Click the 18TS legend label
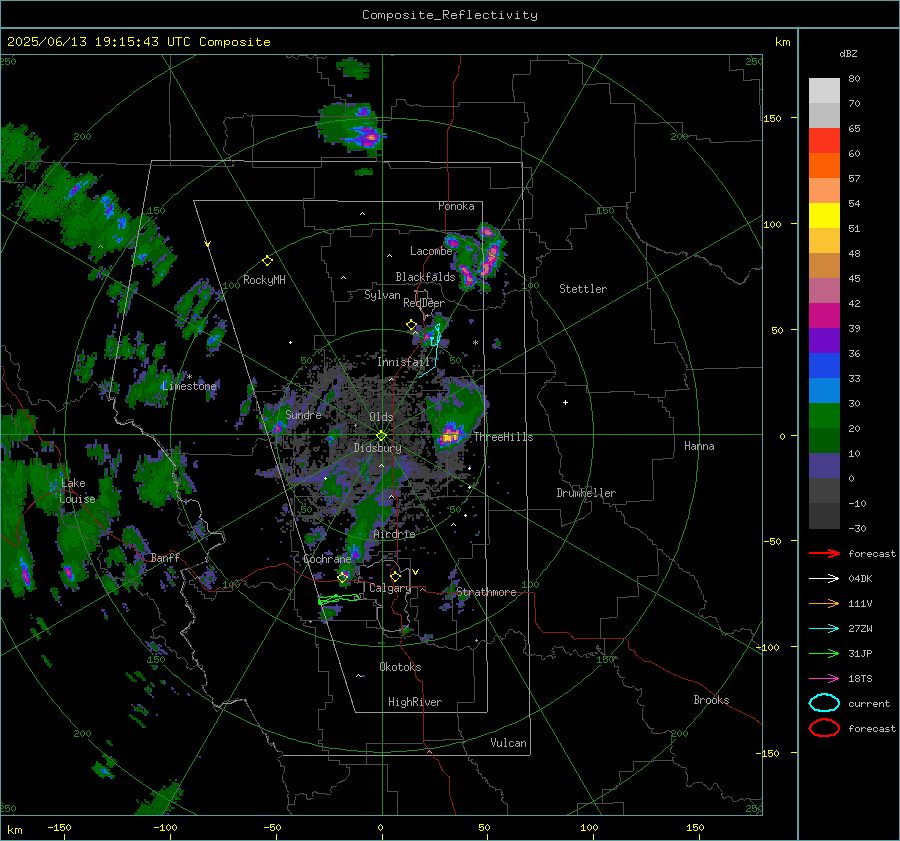 [x=860, y=679]
